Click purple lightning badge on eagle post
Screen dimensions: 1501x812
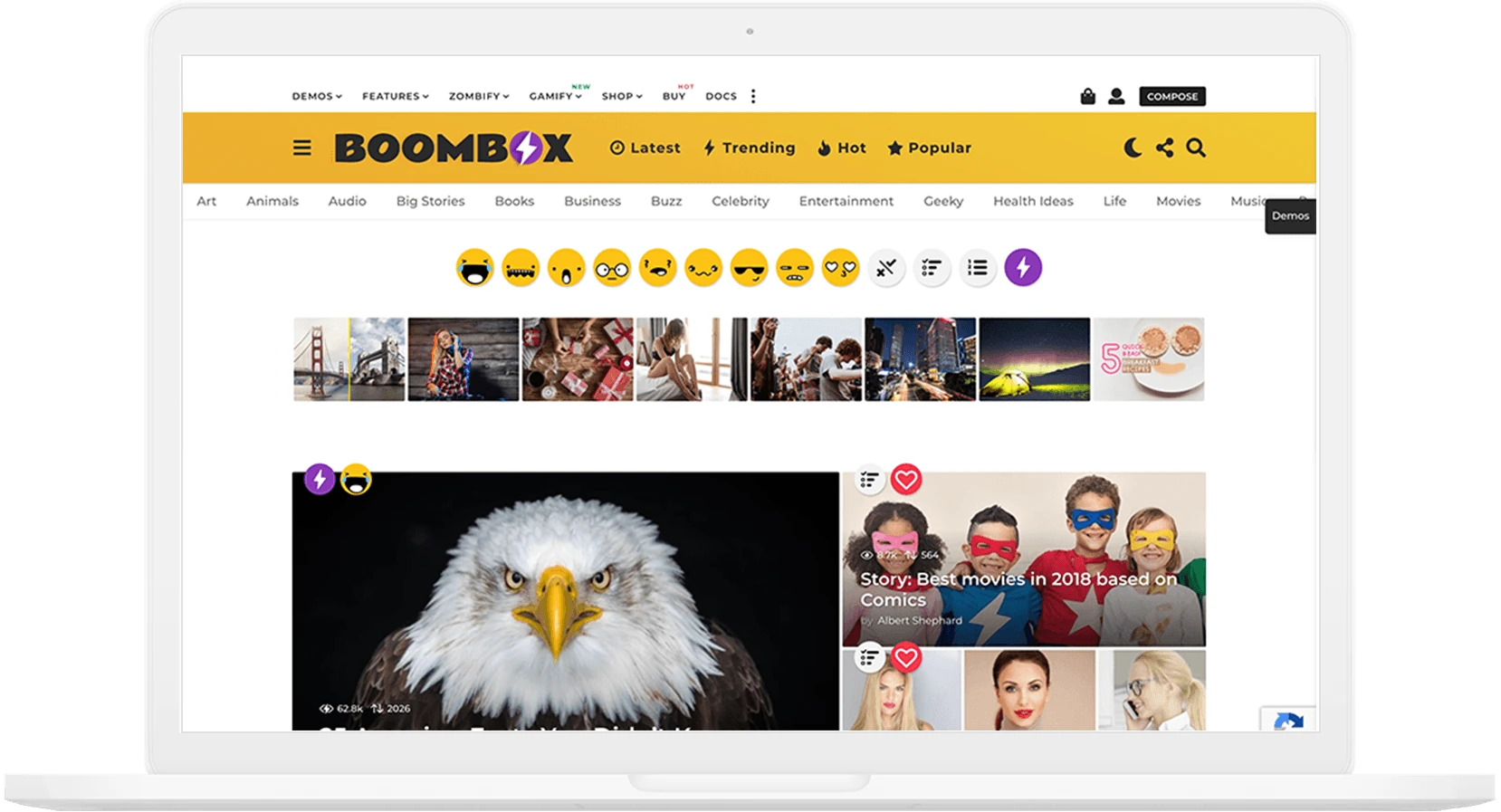320,479
